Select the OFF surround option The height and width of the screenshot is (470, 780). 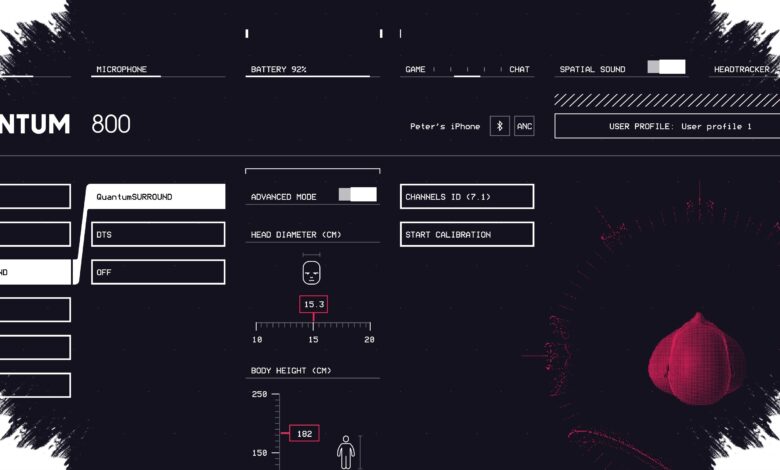(x=158, y=272)
